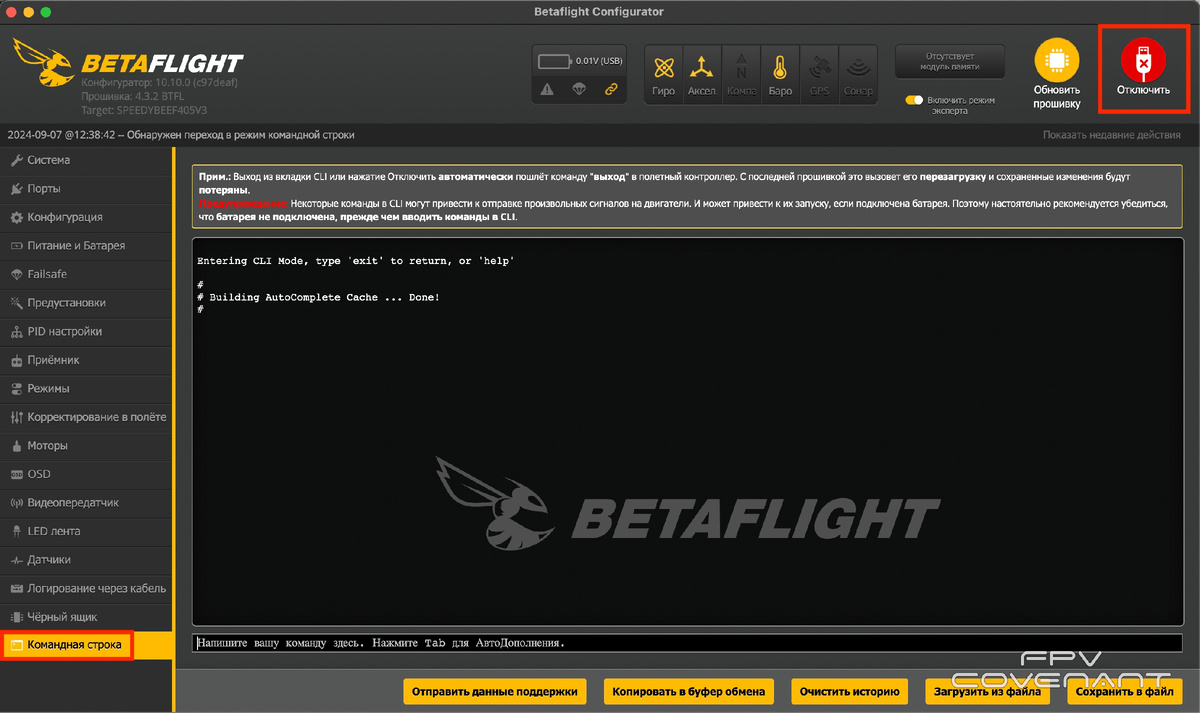Open the OSD tab
This screenshot has height=713, width=1200.
[87, 474]
